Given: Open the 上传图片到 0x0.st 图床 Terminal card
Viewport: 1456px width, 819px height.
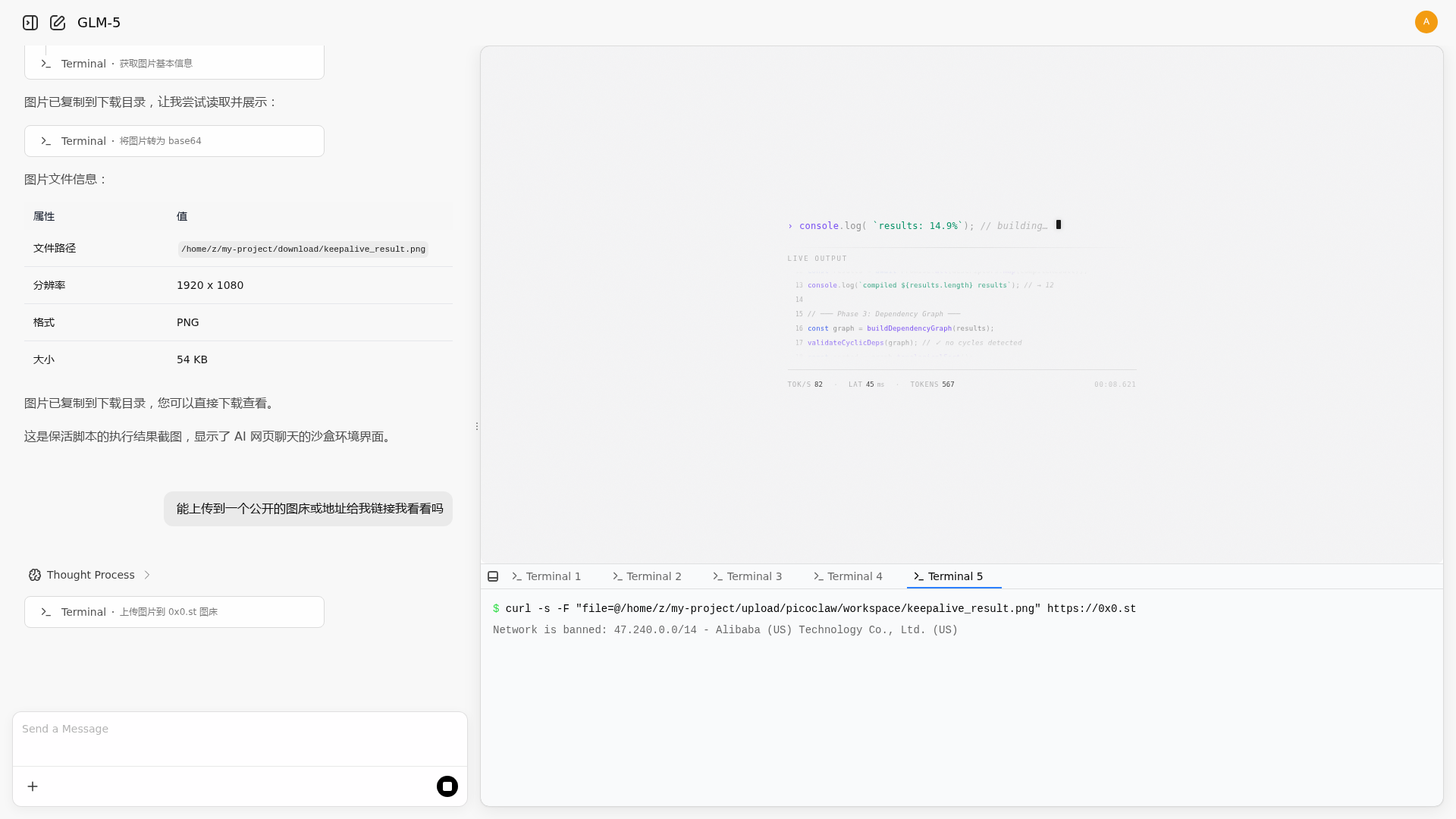Looking at the screenshot, I should pos(174,612).
